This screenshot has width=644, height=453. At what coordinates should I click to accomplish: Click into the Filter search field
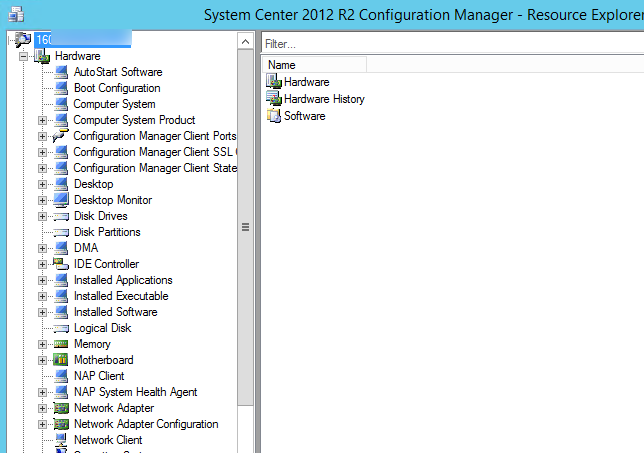(x=452, y=44)
